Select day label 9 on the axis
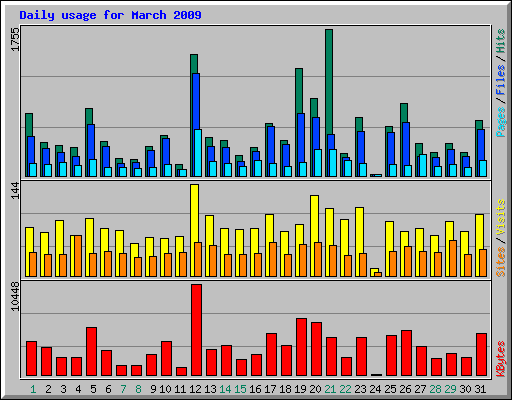Image resolution: width=512 pixels, height=400 pixels. [153, 389]
